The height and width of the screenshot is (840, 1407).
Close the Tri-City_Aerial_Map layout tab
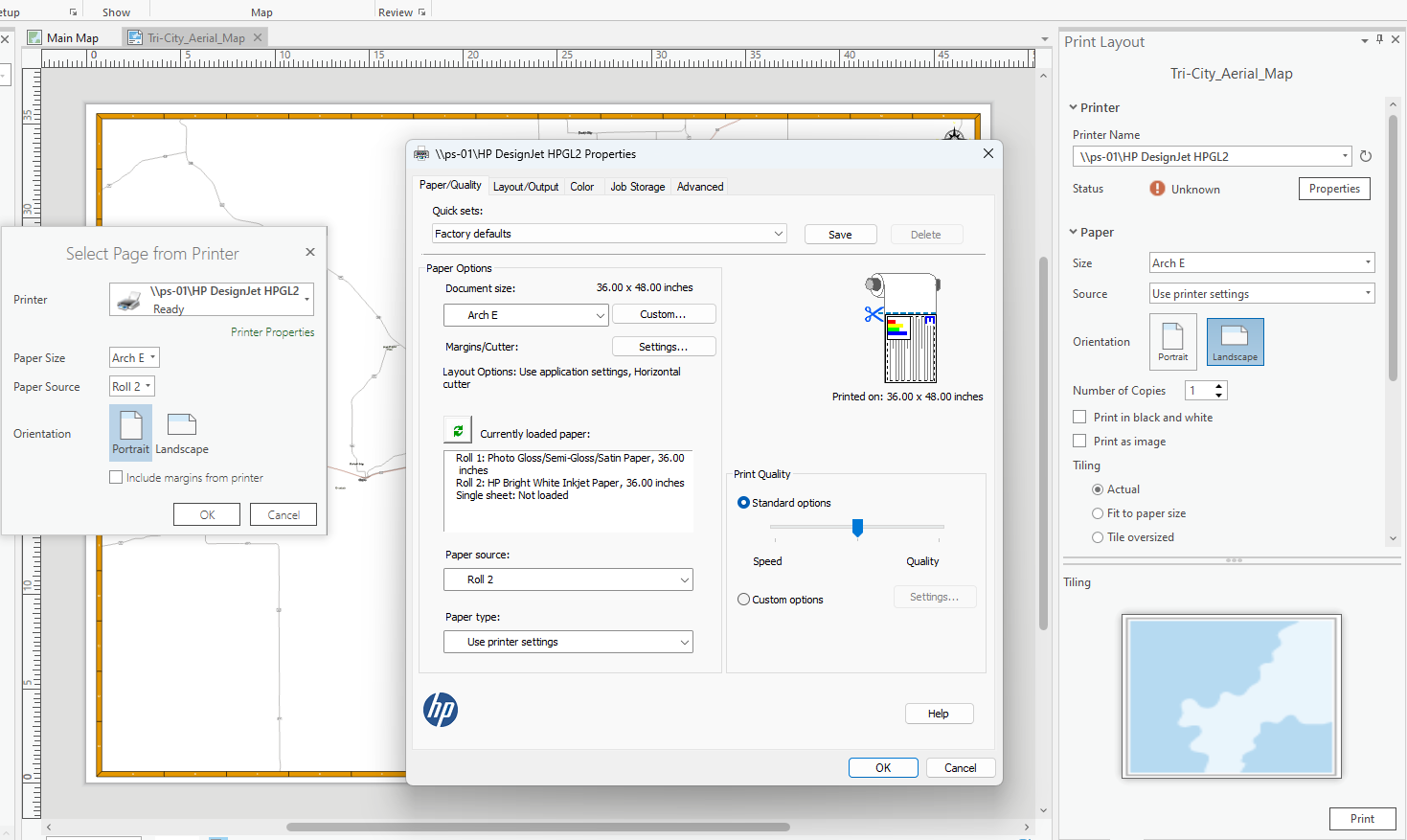tap(258, 37)
